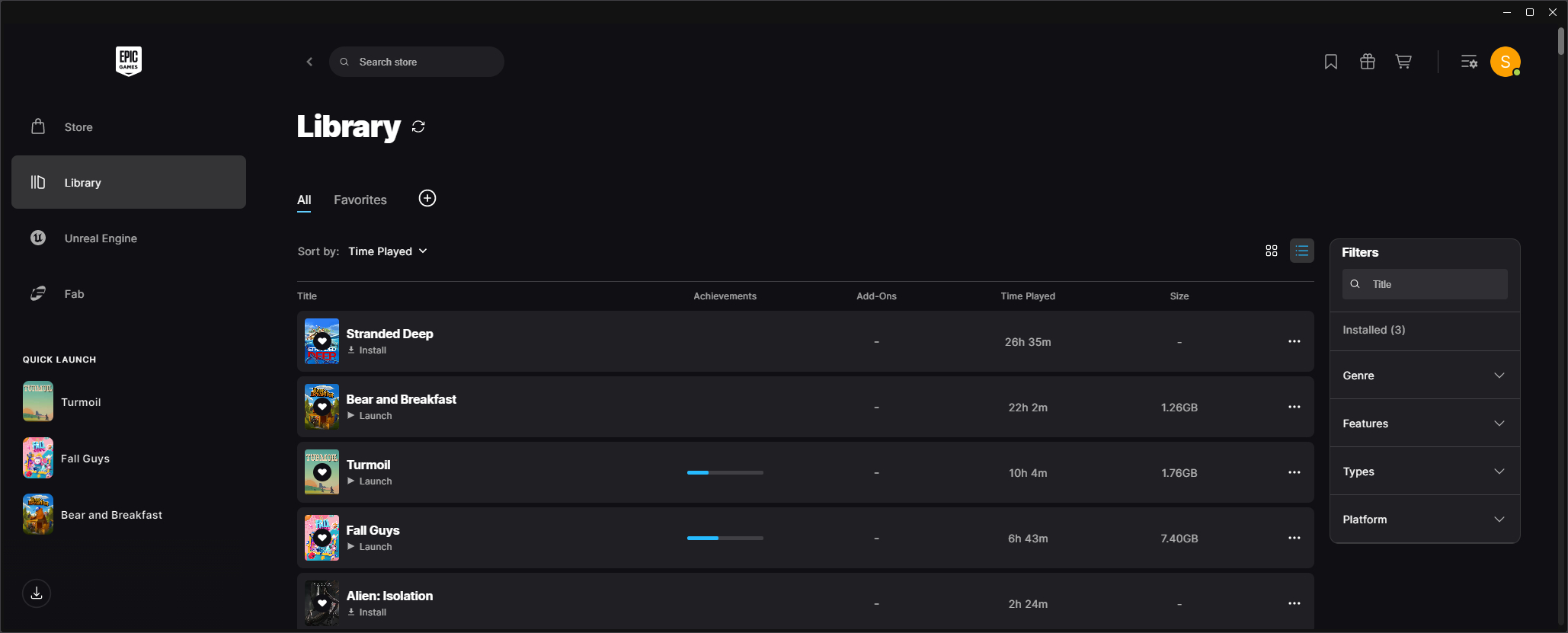Image resolution: width=1568 pixels, height=633 pixels.
Task: Open more options for Turmoil
Action: (1294, 472)
